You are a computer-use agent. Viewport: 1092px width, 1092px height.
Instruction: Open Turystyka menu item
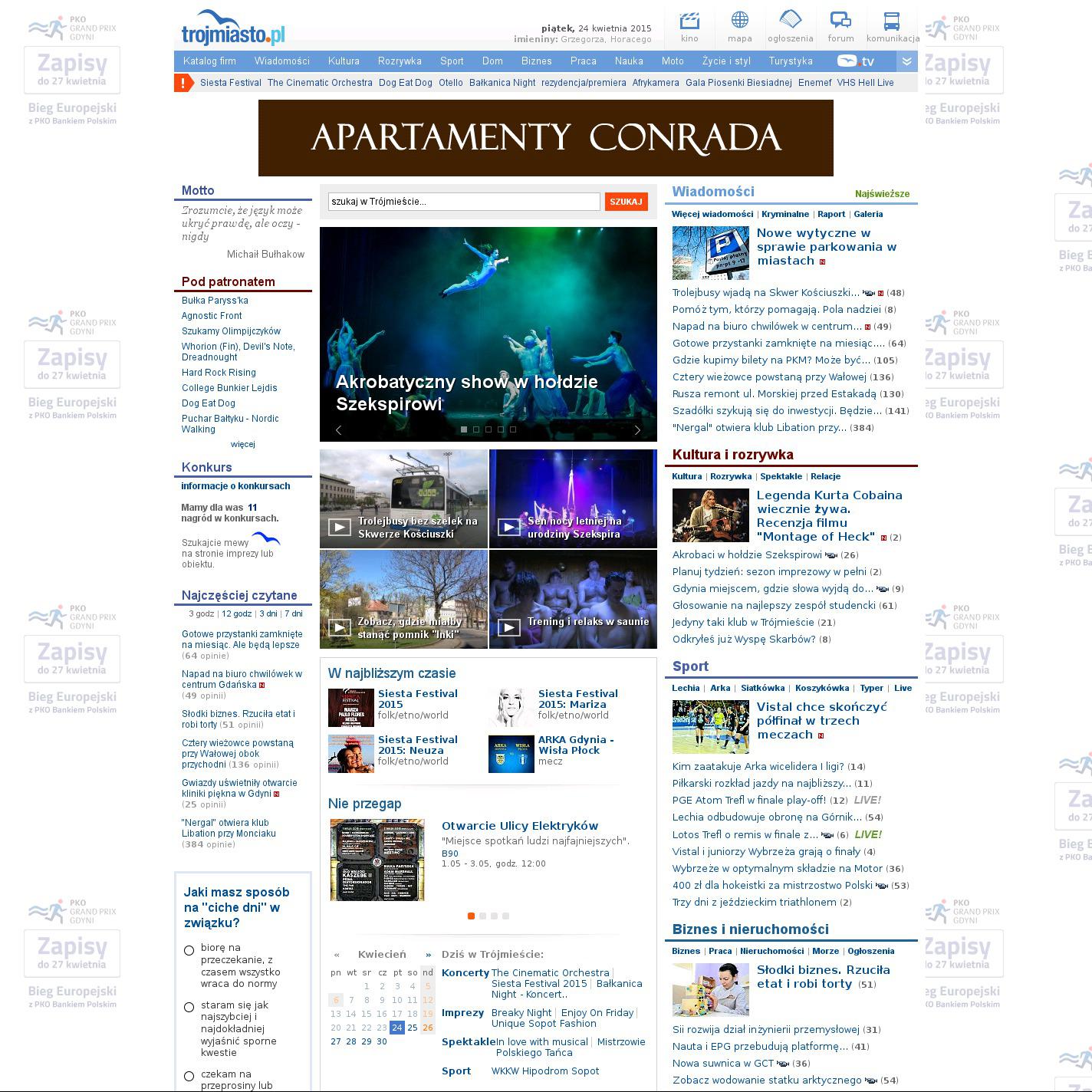pyautogui.click(x=791, y=61)
